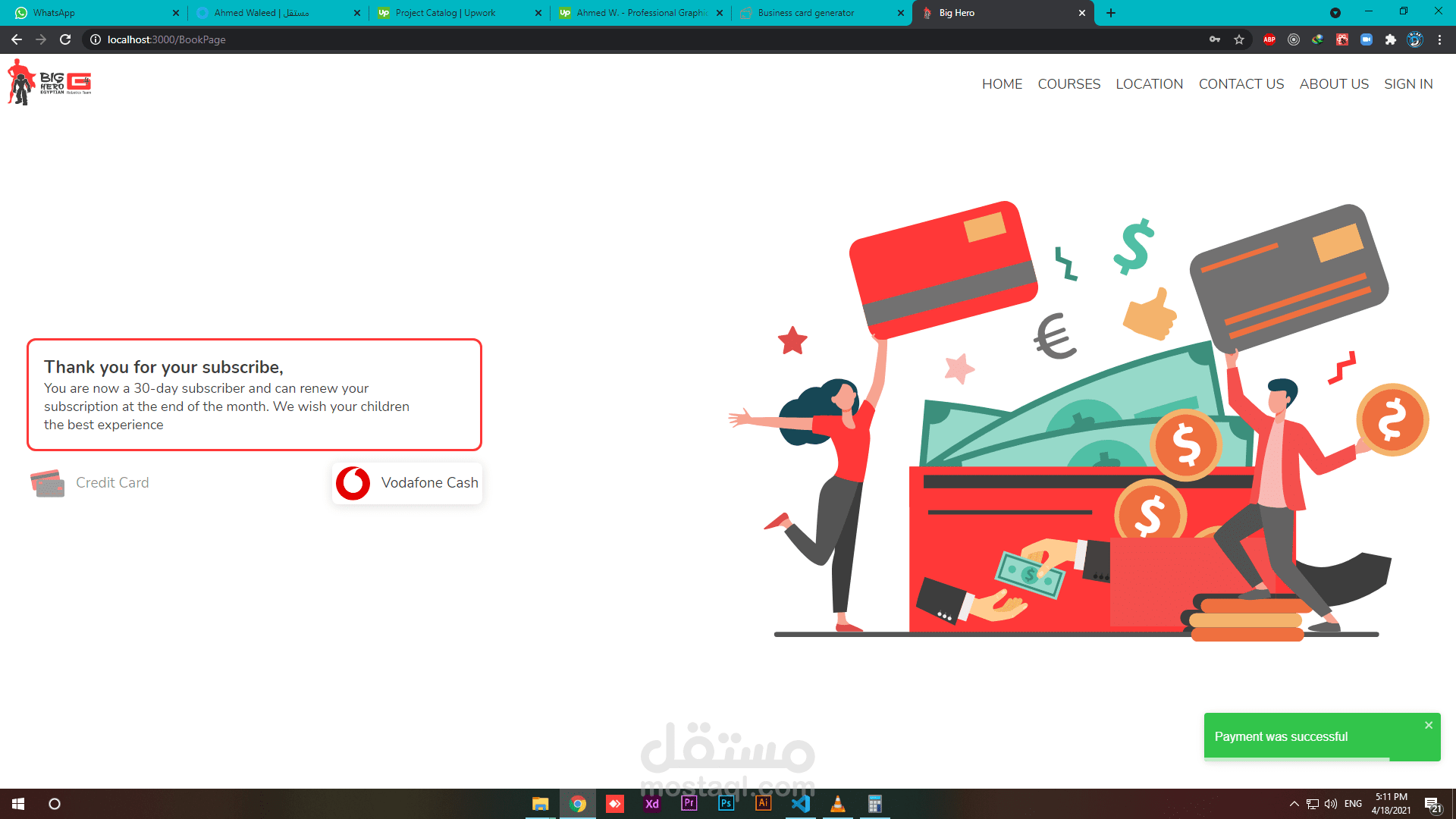This screenshot has height=819, width=1456.
Task: Dismiss the Payment was successful notification
Action: pos(1429,725)
